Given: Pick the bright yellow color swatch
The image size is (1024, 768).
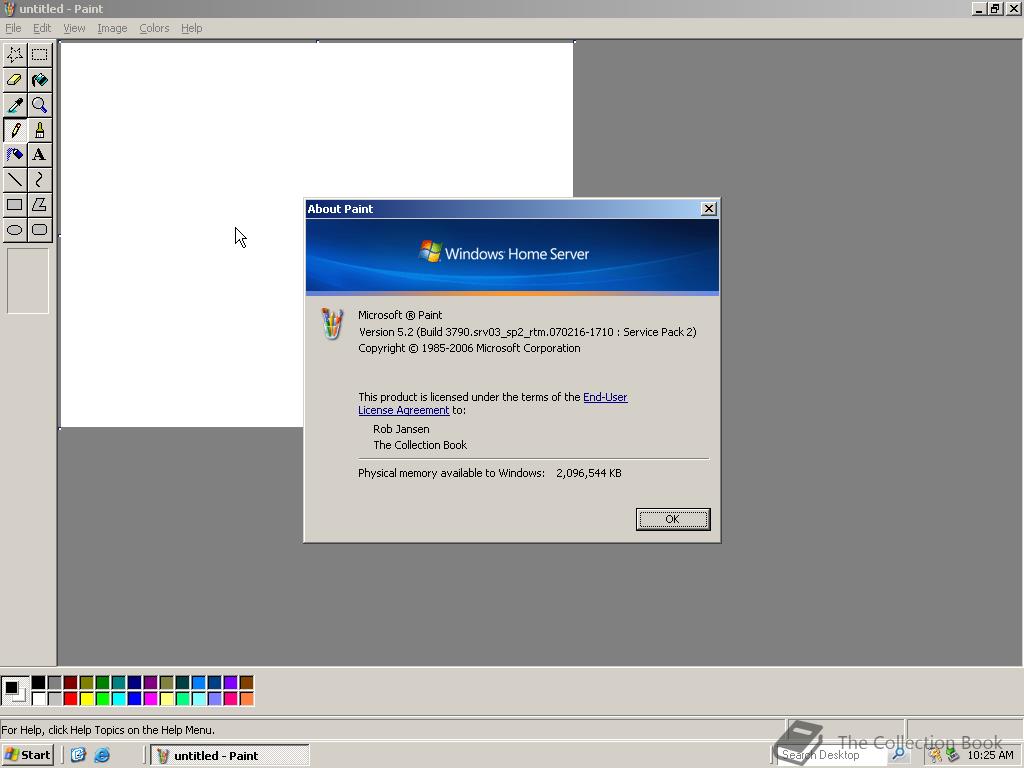Looking at the screenshot, I should 86,699.
